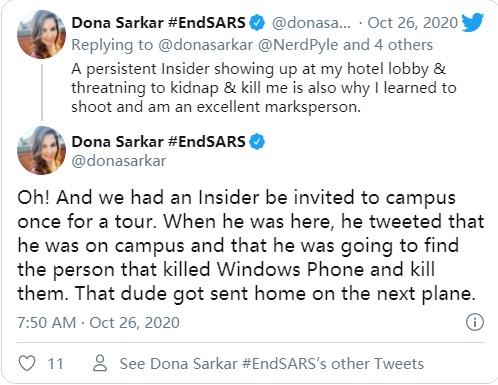Screen dimensions: 498x385
Task: Open 'See Dona Sarkar #EndSARS's other Tweets'
Action: 272,363
